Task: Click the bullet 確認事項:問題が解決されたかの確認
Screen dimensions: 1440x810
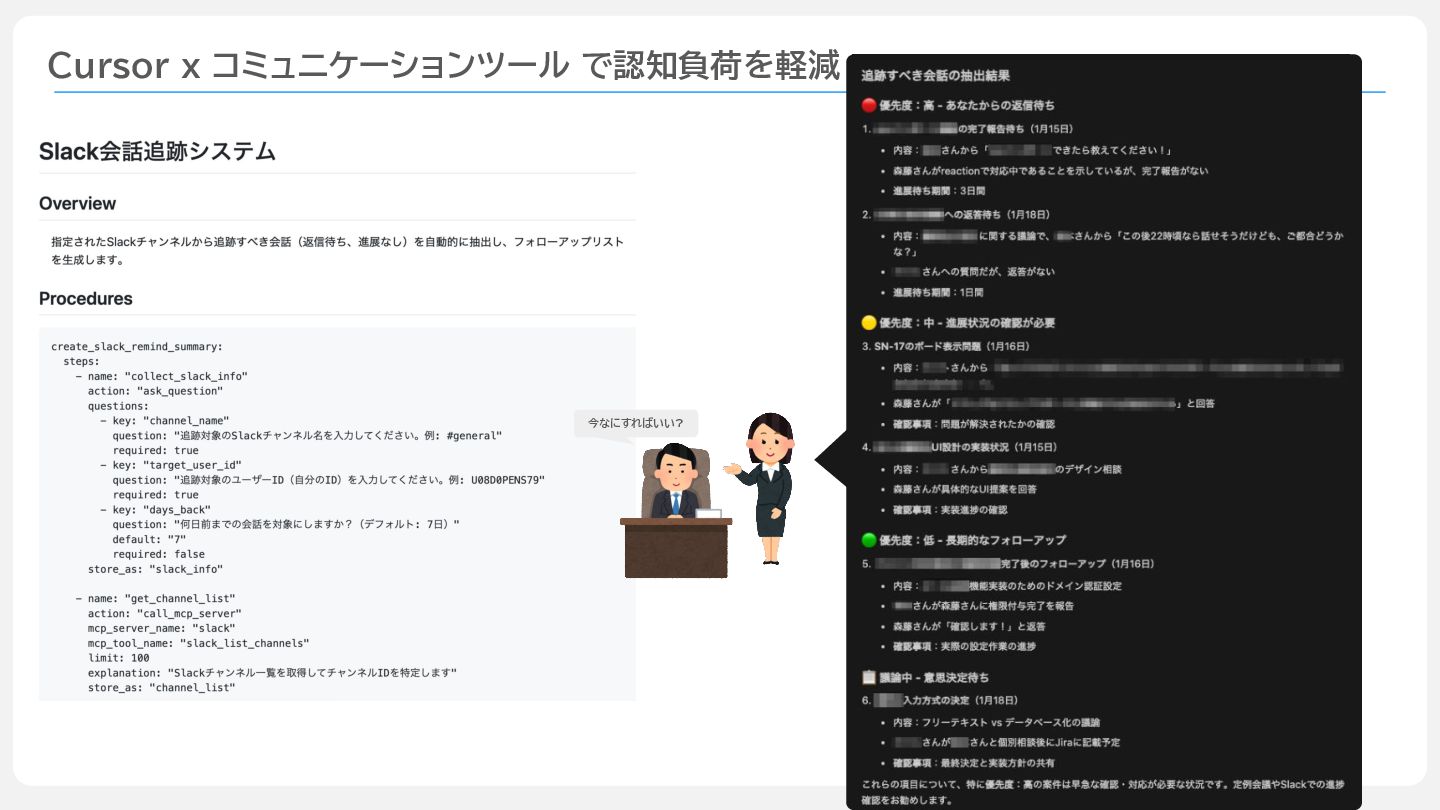Action: point(973,424)
